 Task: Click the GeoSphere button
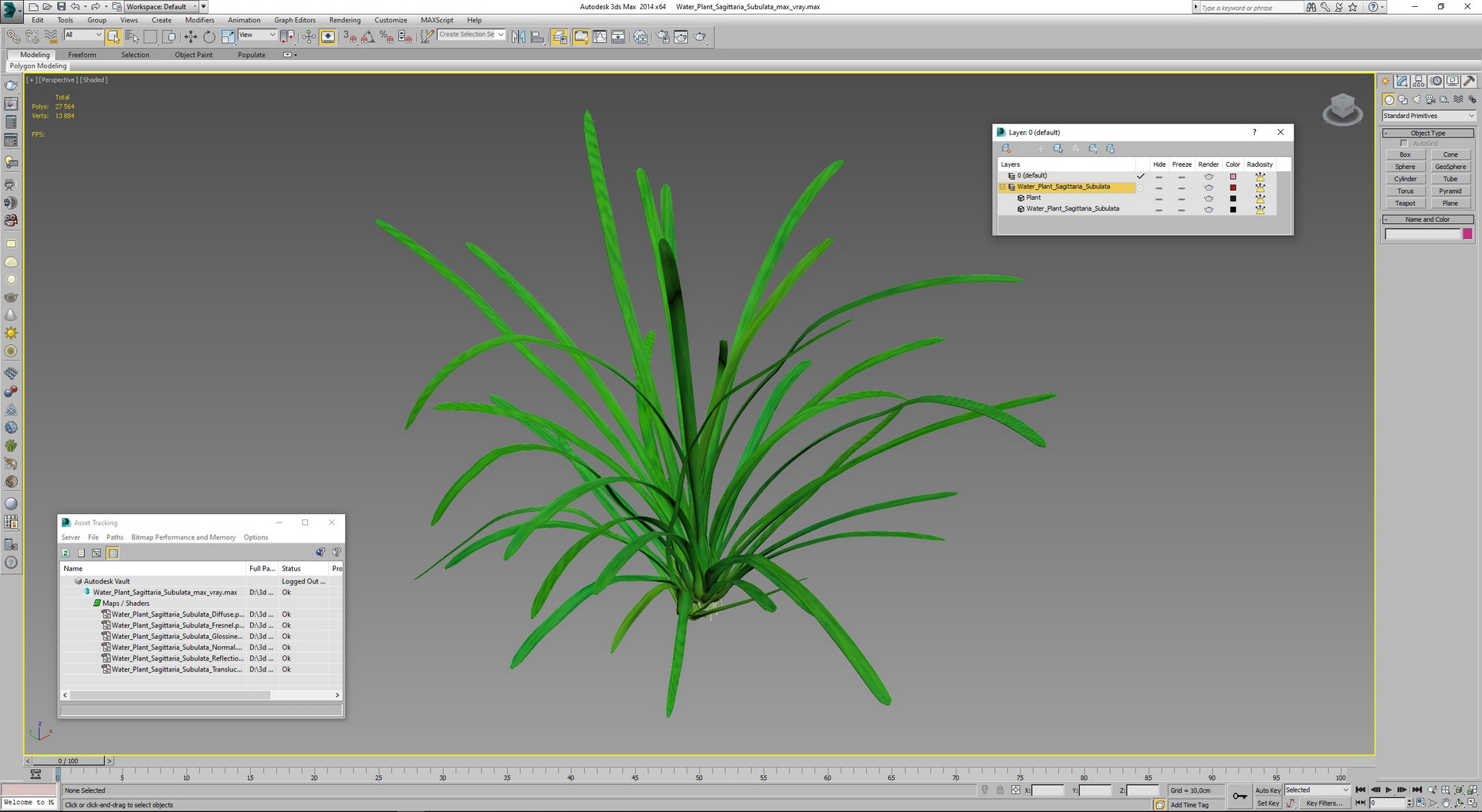coord(1450,167)
